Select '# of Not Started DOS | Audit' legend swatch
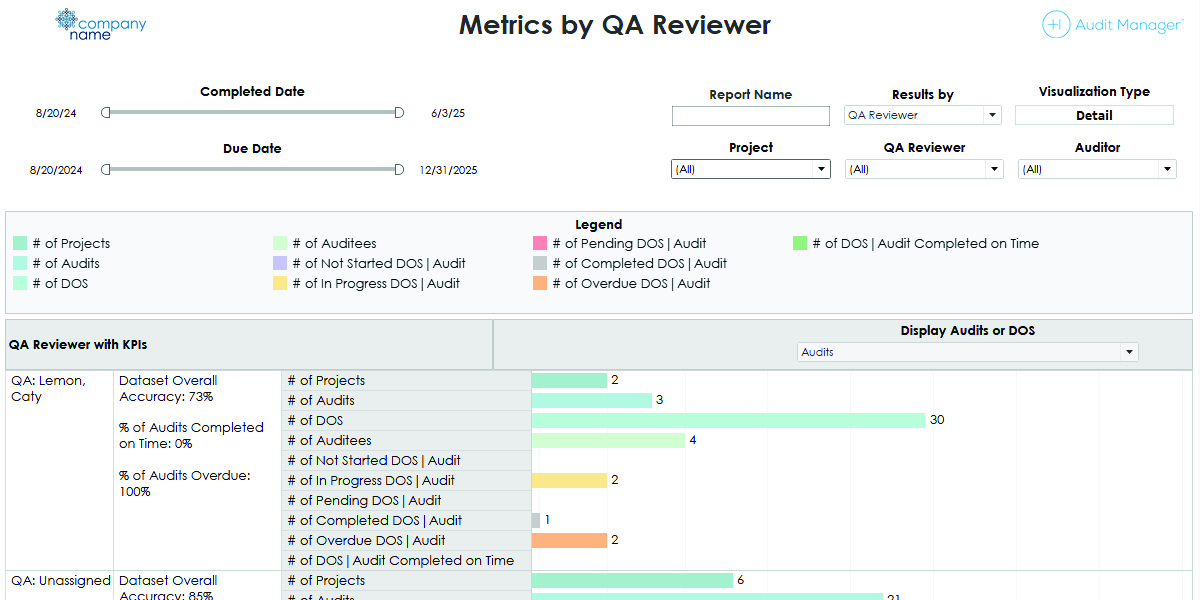Image resolution: width=1200 pixels, height=600 pixels. click(x=280, y=263)
